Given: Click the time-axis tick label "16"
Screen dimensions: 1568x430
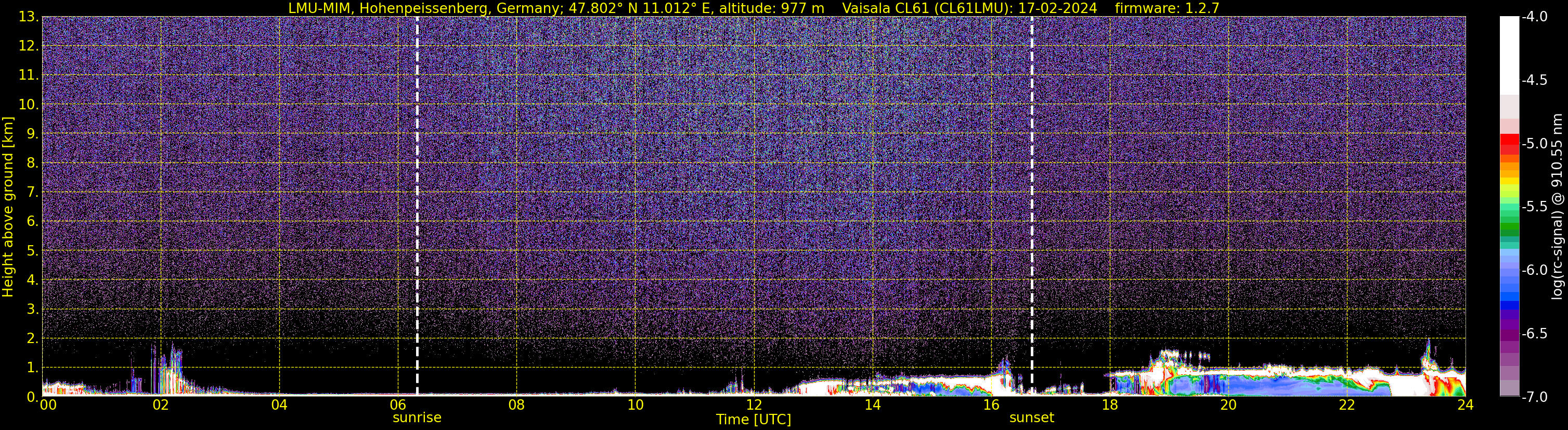Looking at the screenshot, I should tap(992, 405).
